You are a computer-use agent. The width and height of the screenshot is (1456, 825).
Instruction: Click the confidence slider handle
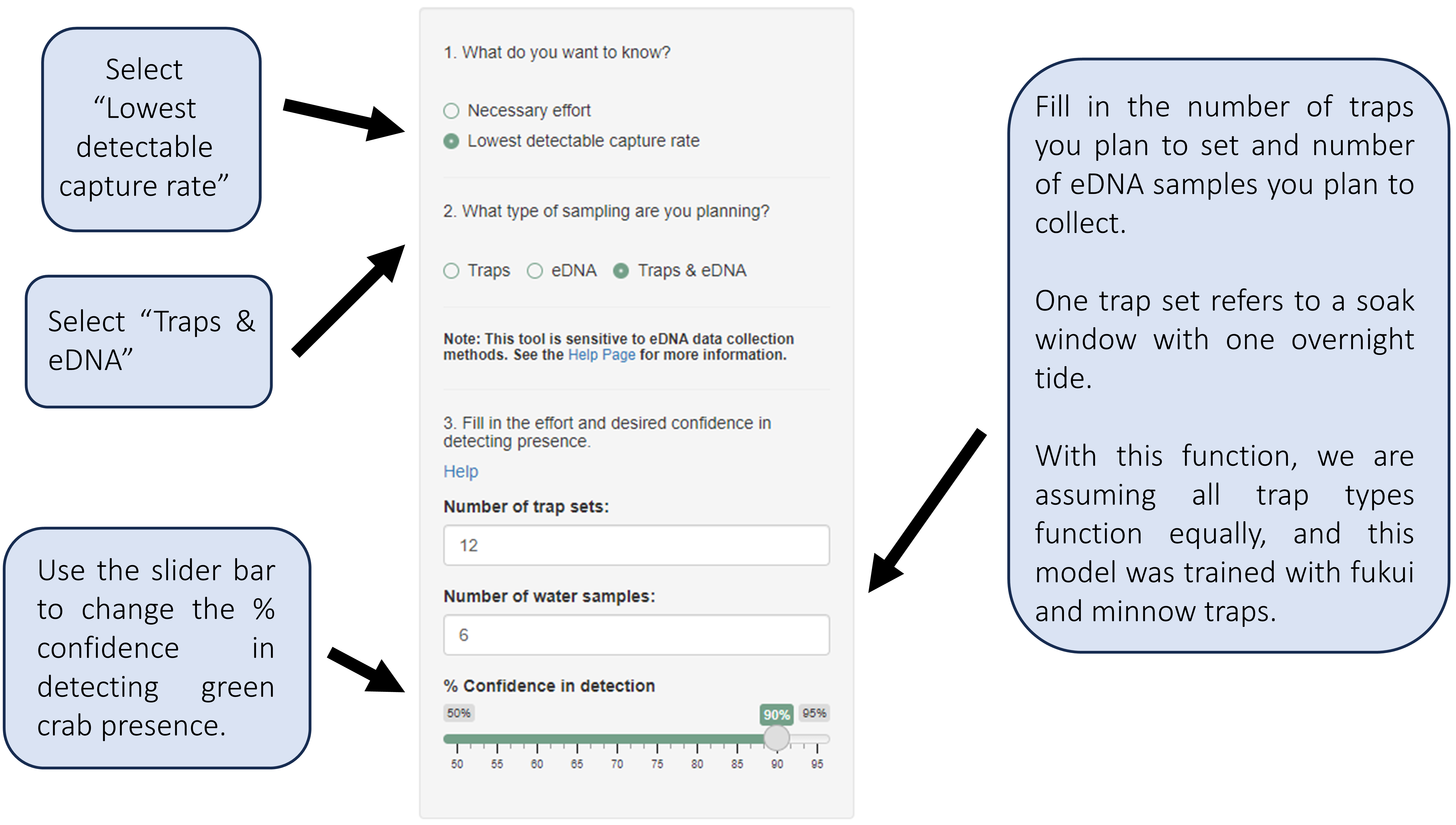click(x=776, y=738)
